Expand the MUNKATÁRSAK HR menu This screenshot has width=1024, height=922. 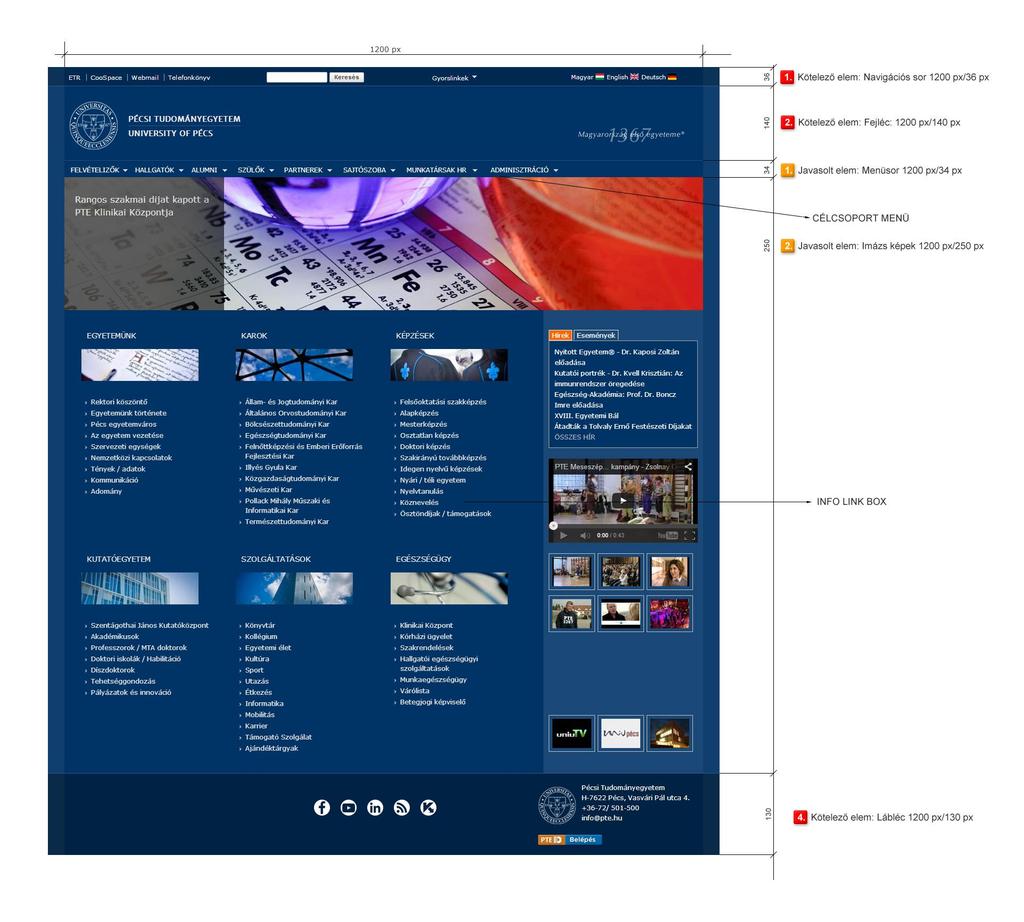point(441,170)
